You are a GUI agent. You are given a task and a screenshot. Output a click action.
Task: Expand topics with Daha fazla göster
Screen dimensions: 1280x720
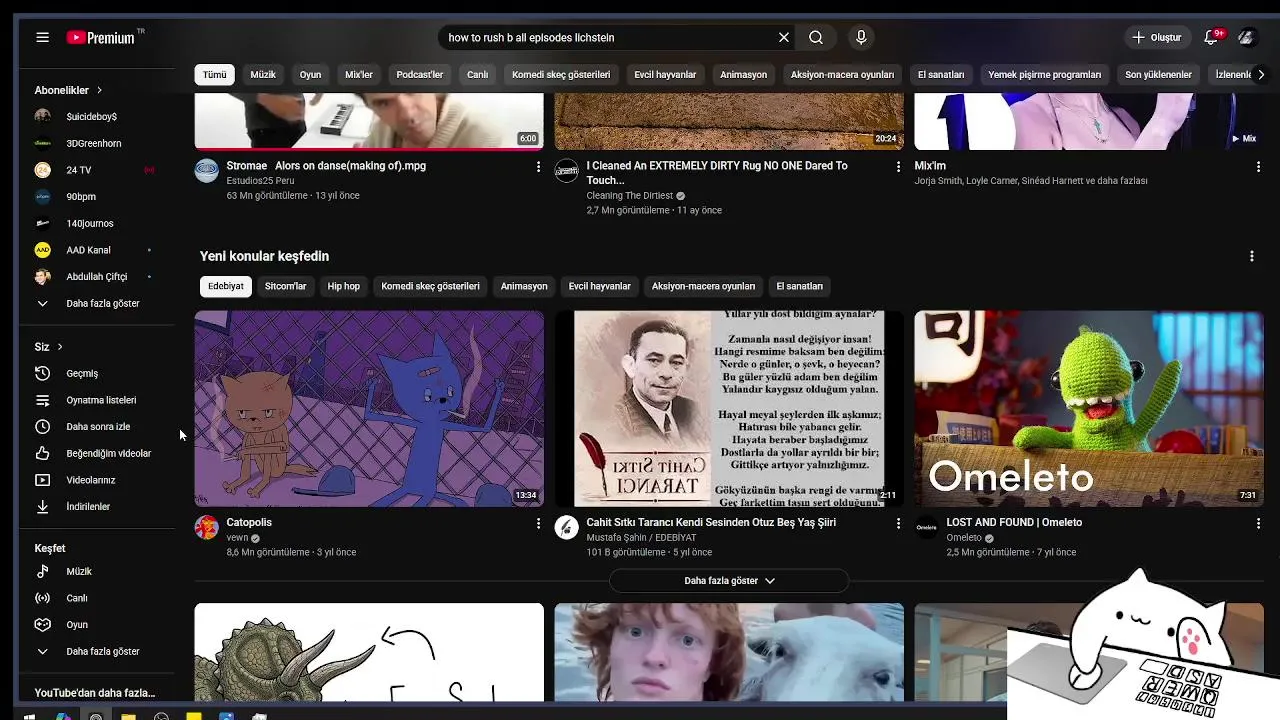[729, 581]
